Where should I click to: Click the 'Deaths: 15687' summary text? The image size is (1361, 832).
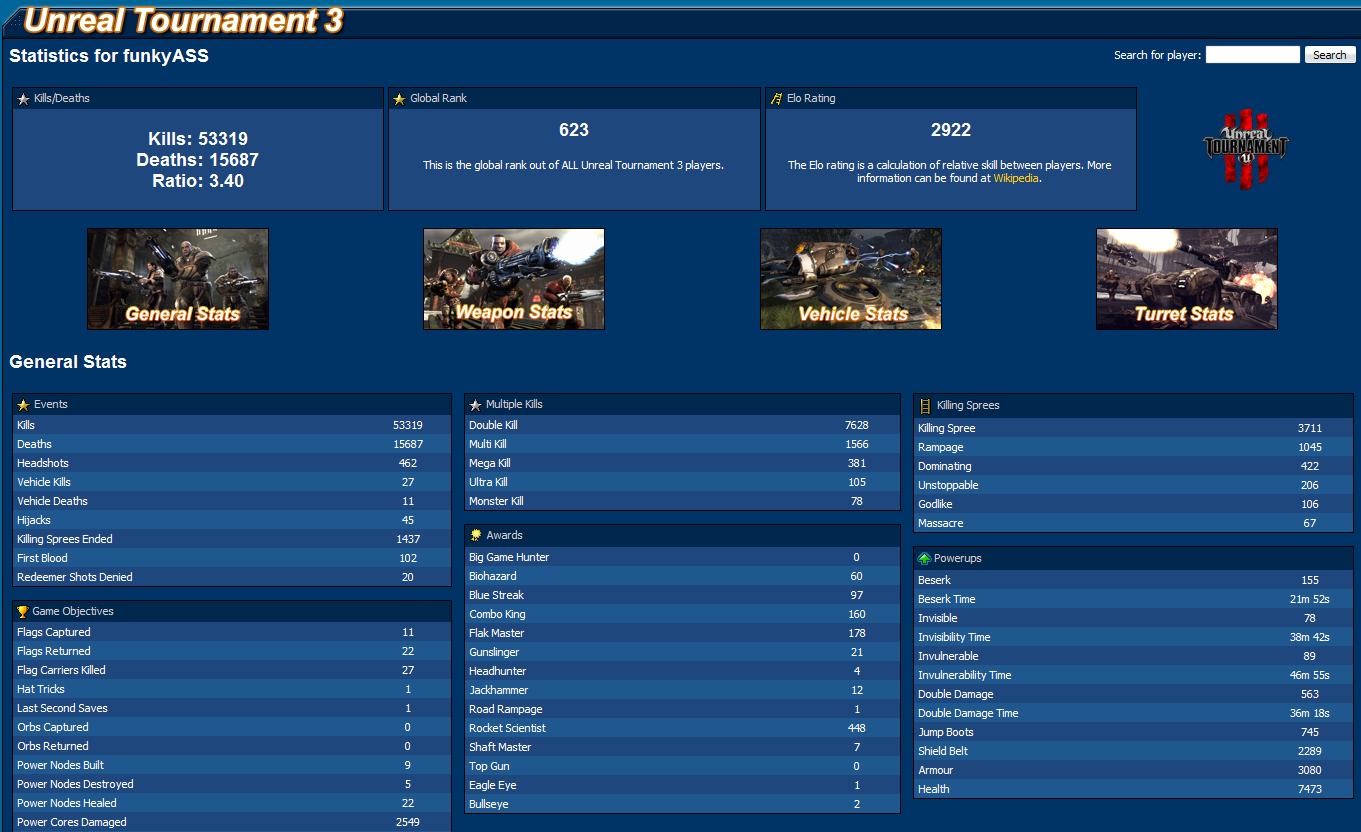pos(198,160)
